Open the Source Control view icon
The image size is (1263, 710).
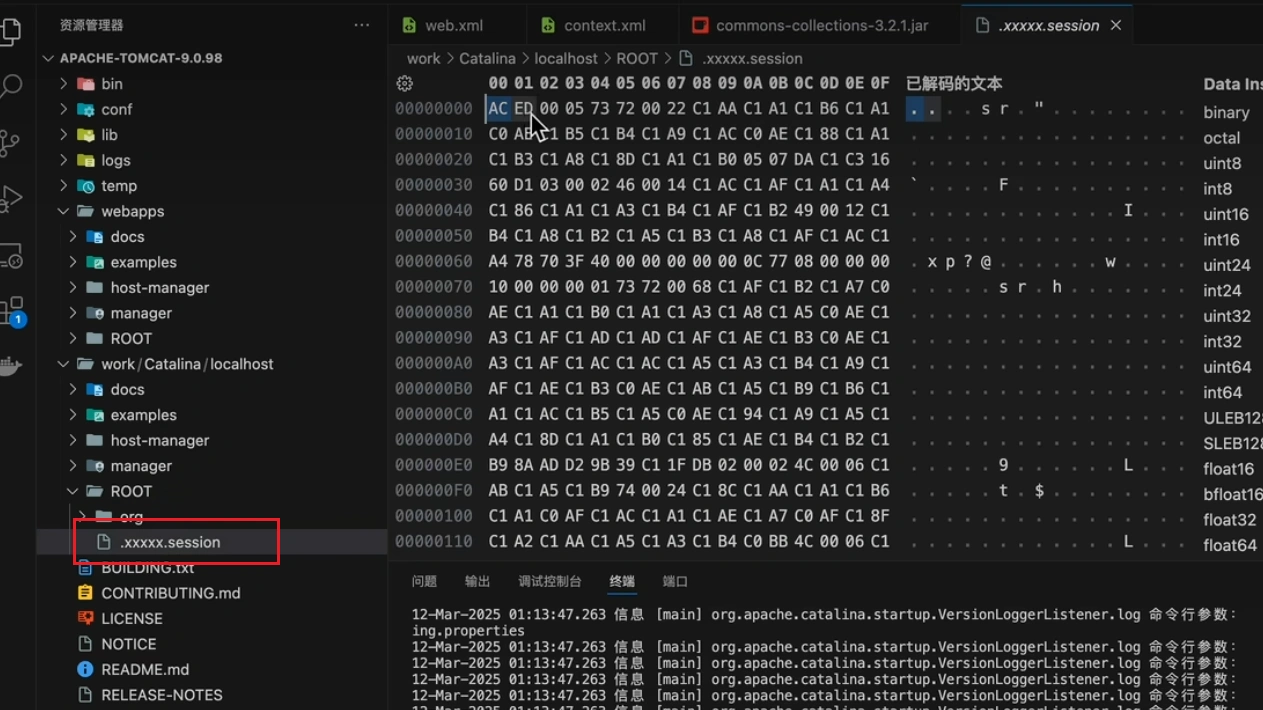click(11, 143)
